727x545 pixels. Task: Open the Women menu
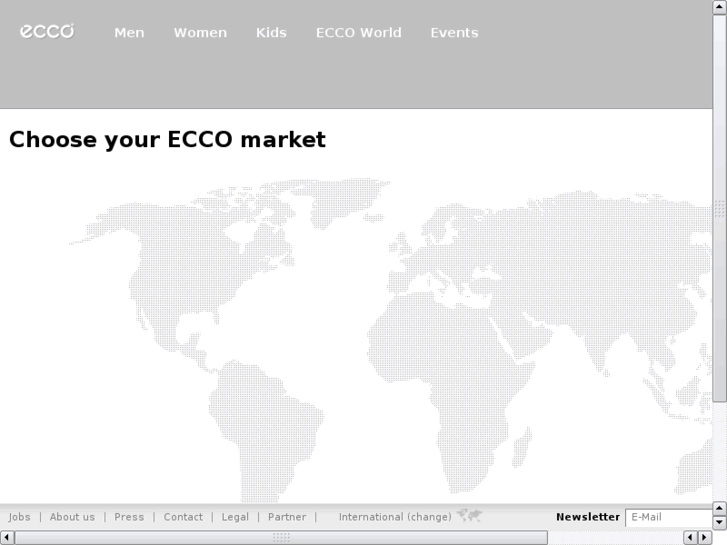coord(200,32)
